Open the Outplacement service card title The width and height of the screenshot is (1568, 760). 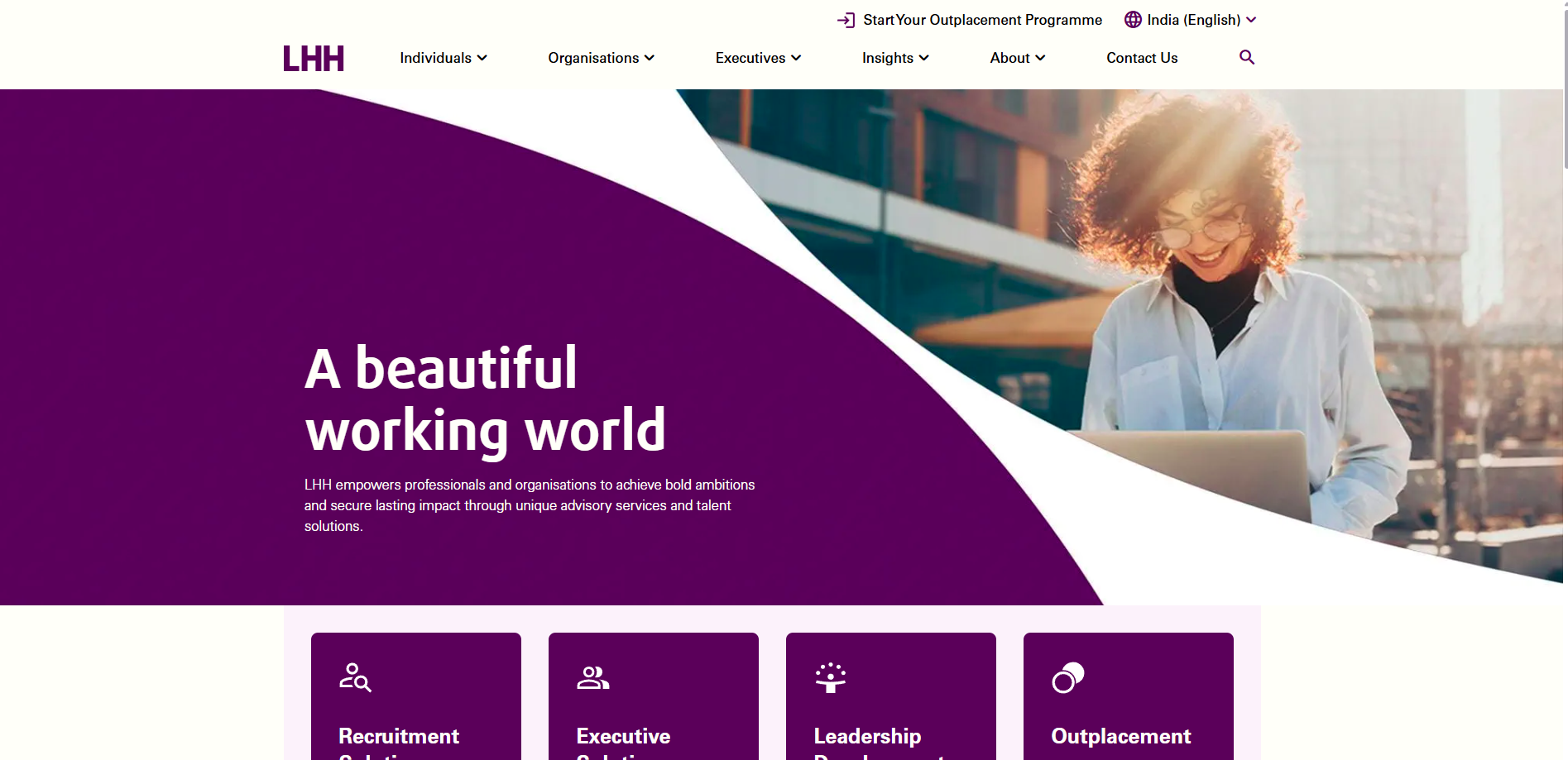click(x=1120, y=736)
